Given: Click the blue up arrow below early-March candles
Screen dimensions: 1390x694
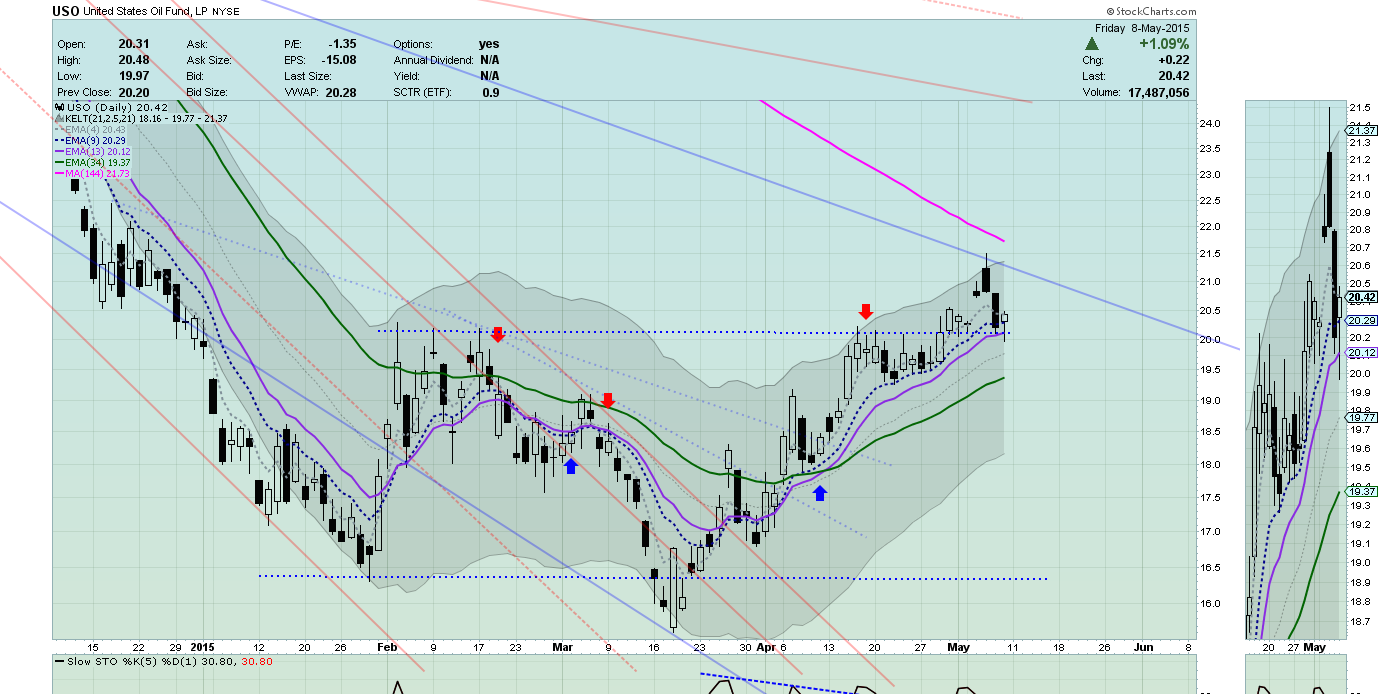Looking at the screenshot, I should click(570, 465).
